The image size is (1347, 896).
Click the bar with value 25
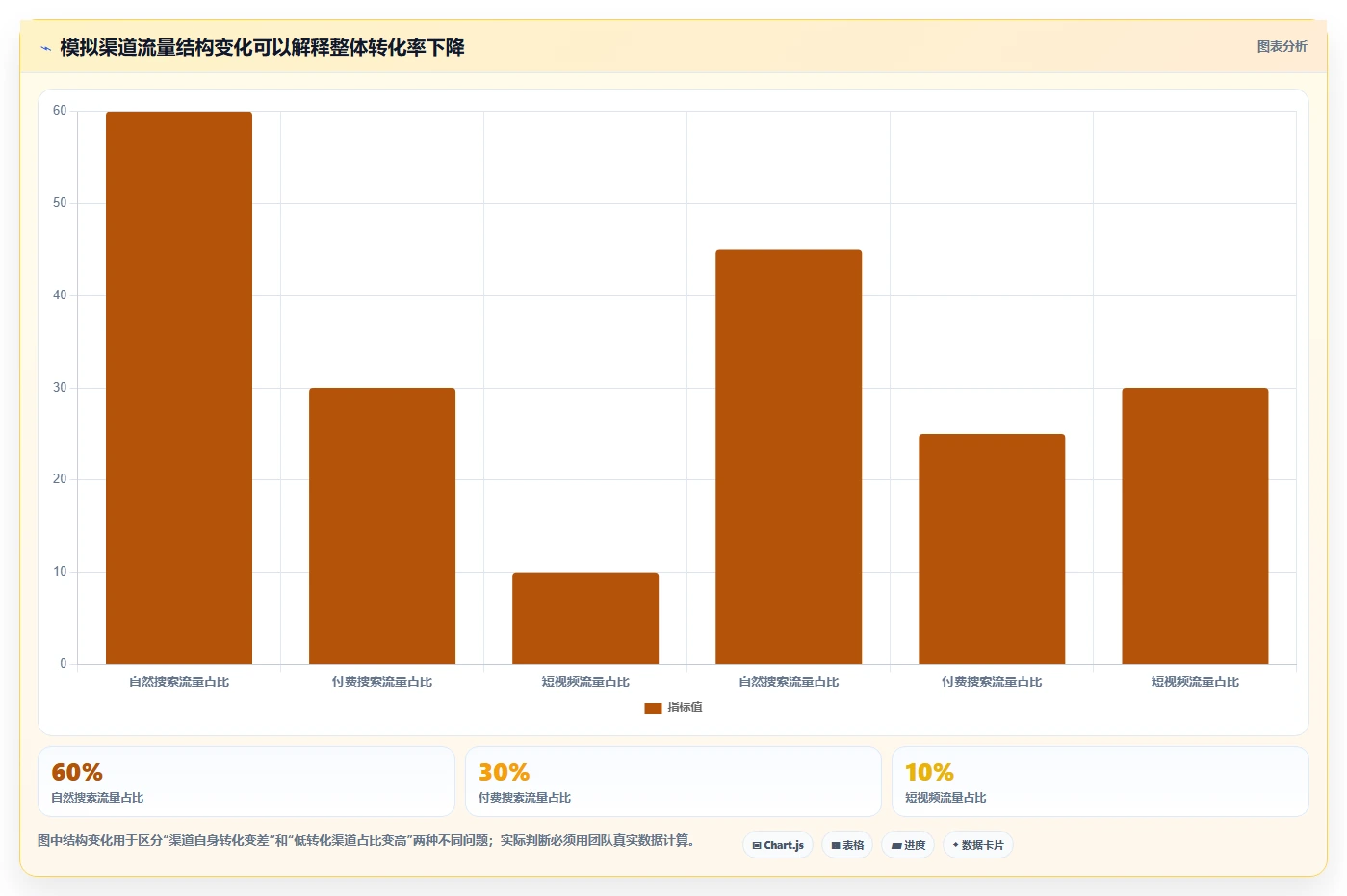992,549
